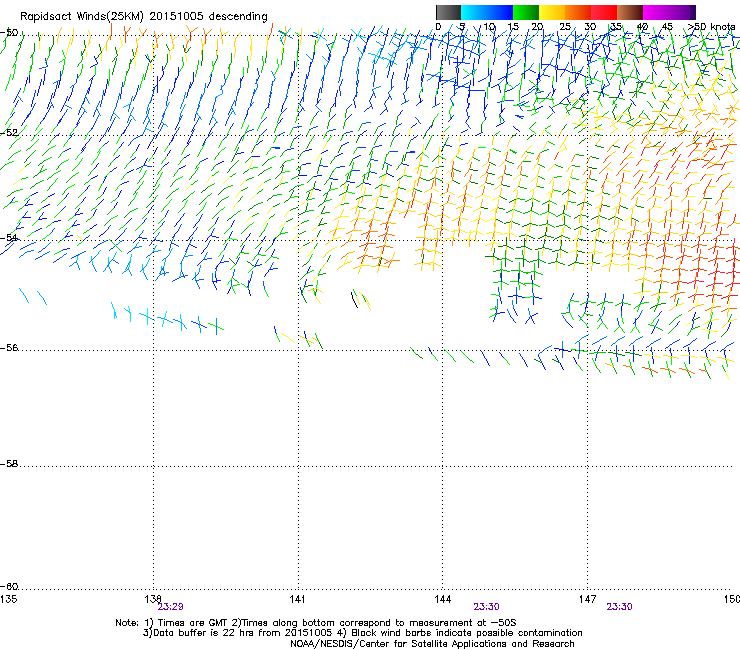Click the '-54' latitude axis label

pyautogui.click(x=9, y=237)
